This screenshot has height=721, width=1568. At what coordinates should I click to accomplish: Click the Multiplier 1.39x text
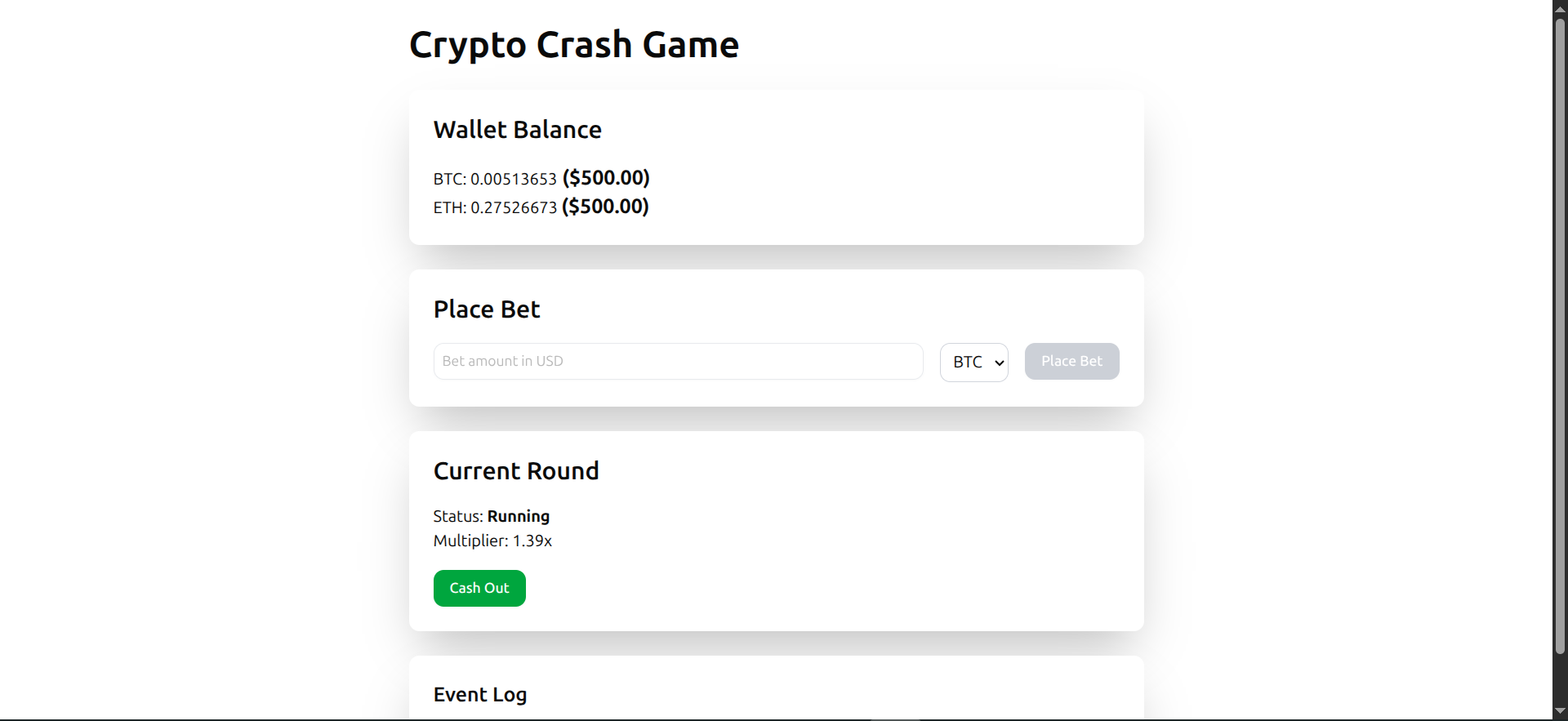point(492,541)
